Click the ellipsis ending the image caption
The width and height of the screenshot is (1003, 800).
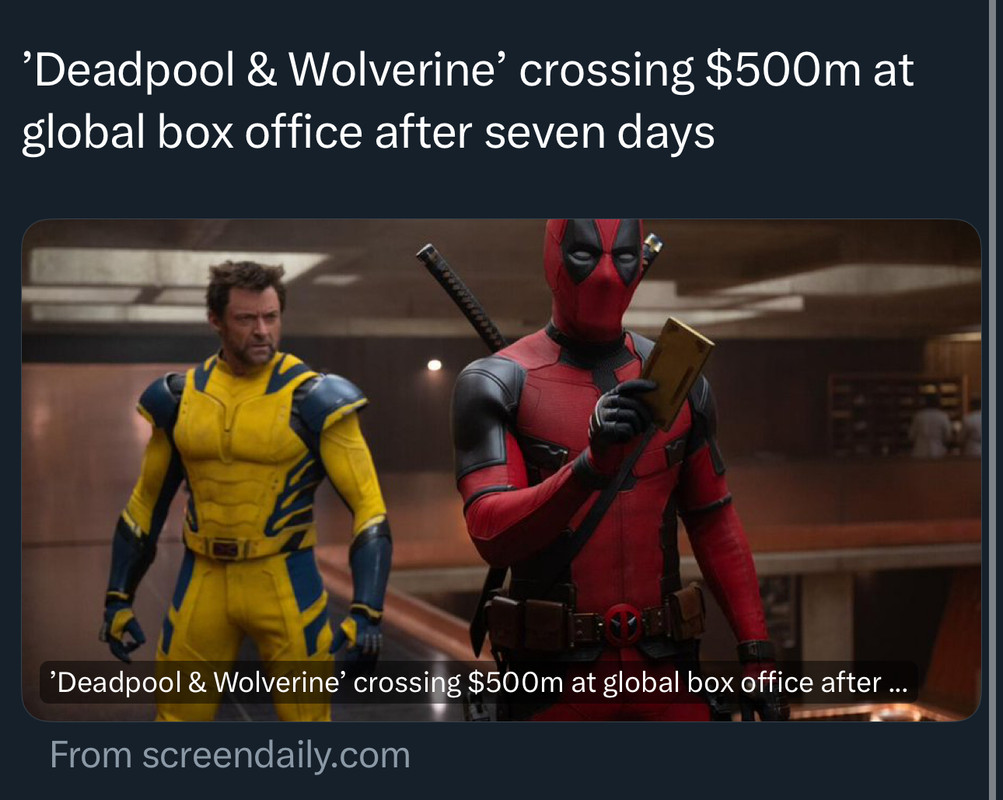[898, 686]
